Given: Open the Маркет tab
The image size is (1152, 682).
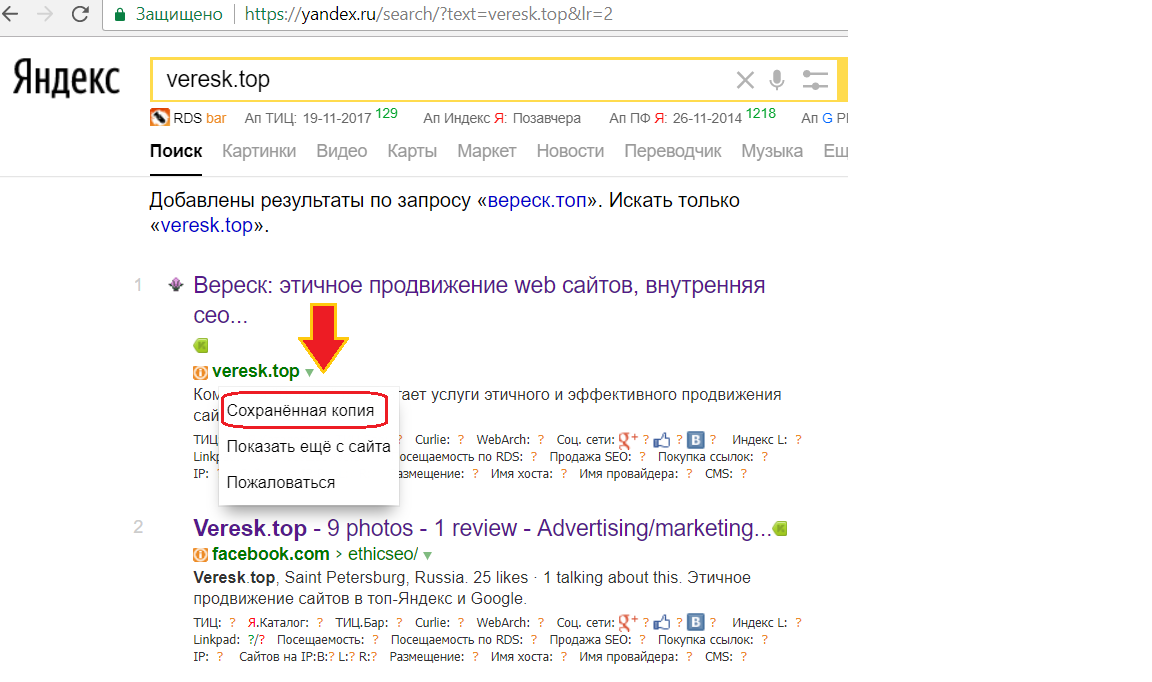Looking at the screenshot, I should point(486,151).
